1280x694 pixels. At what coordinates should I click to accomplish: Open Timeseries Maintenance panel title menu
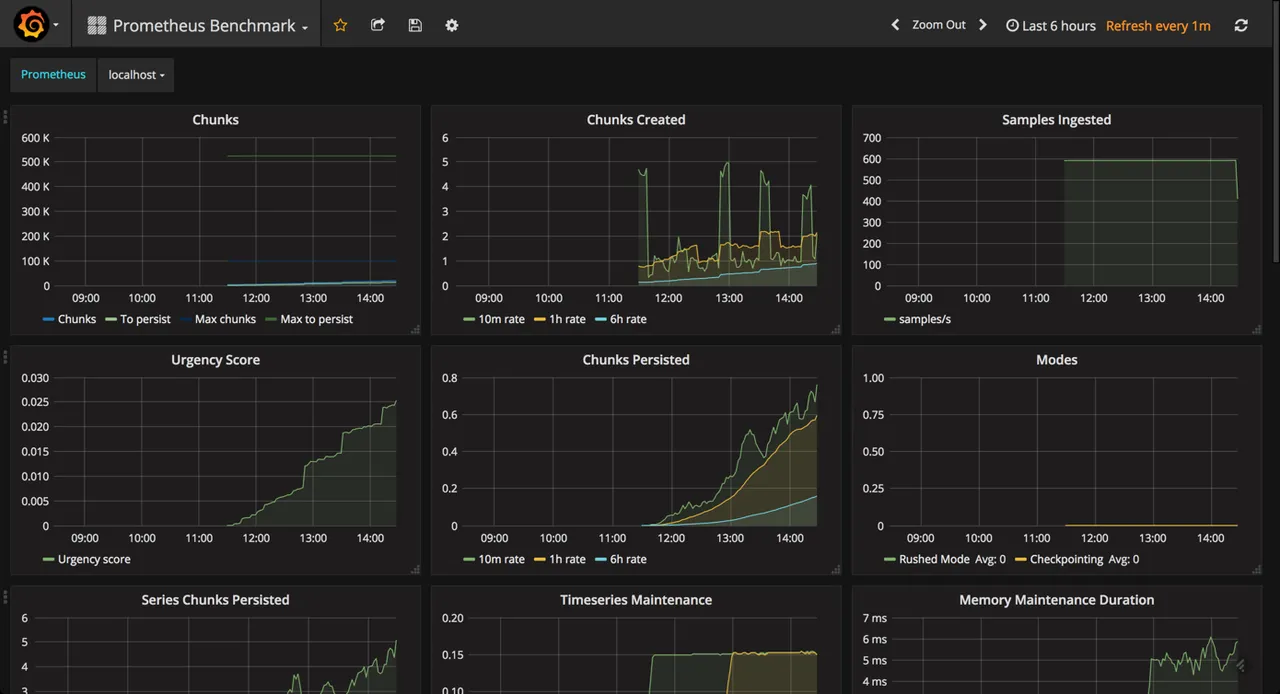click(x=636, y=599)
